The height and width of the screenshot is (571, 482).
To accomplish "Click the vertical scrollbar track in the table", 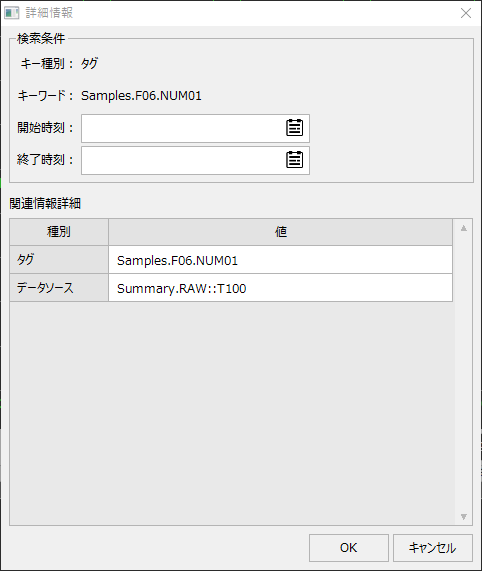I will (x=463, y=372).
